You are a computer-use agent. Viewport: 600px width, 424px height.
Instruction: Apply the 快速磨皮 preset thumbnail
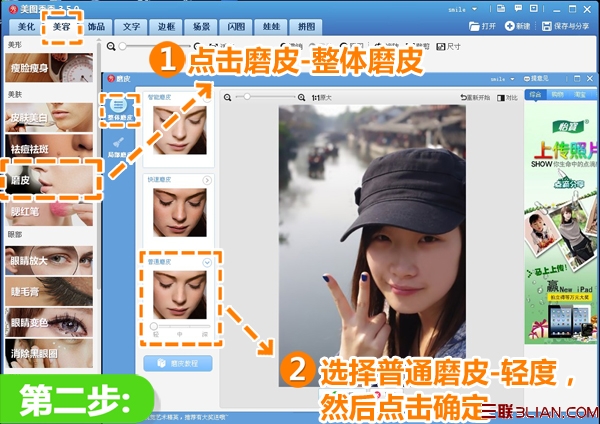click(x=179, y=212)
